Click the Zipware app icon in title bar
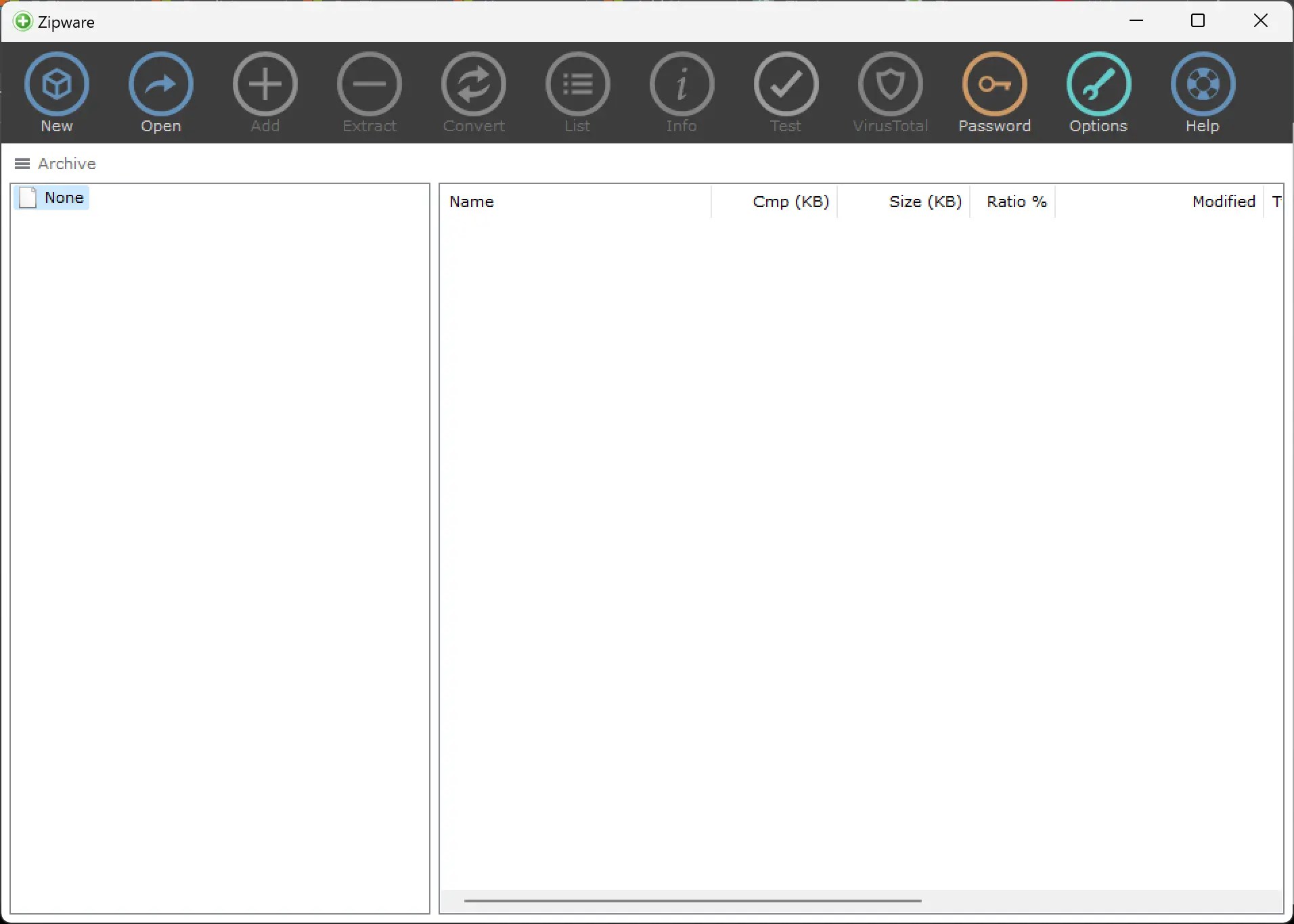Image resolution: width=1294 pixels, height=924 pixels. 23,22
